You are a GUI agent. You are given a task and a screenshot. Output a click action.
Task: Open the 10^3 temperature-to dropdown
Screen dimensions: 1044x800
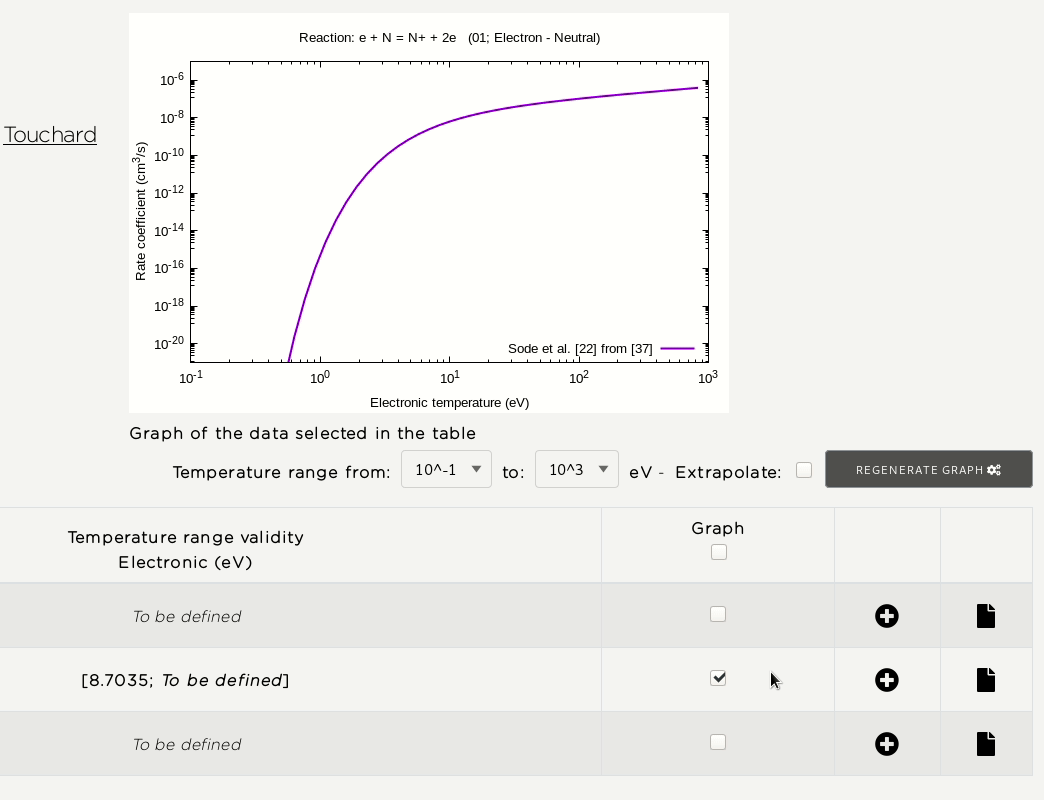(576, 469)
